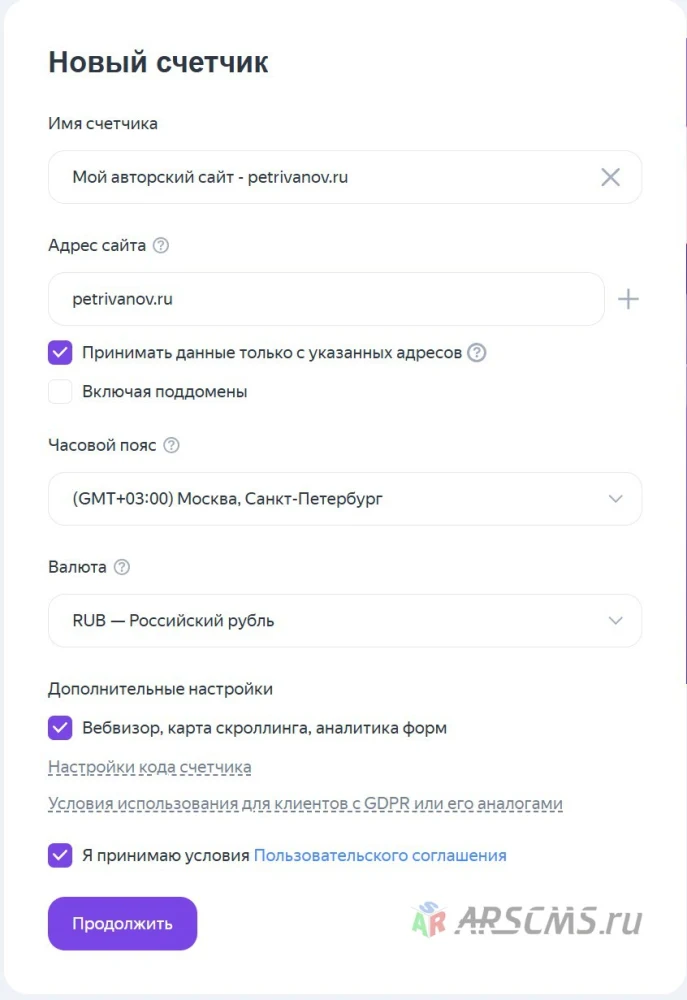This screenshot has height=1000, width=687.
Task: Add another site address with plus icon
Action: click(628, 299)
